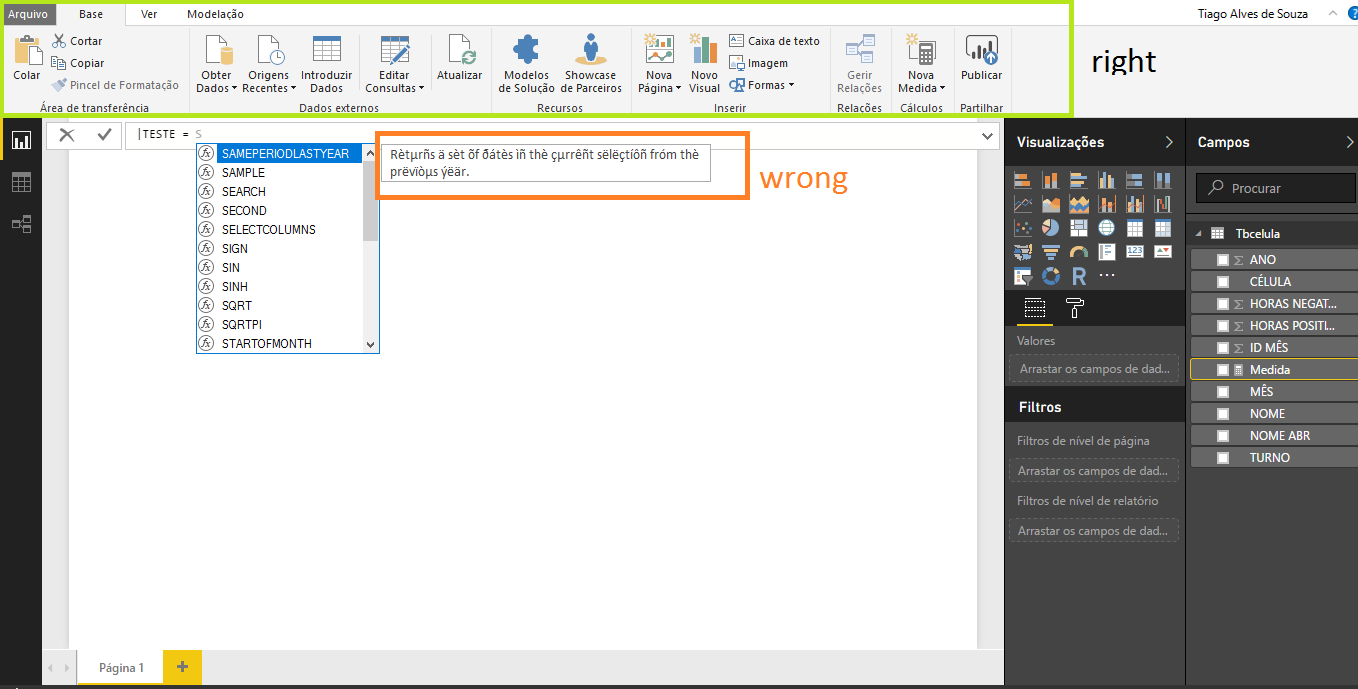1358x689 pixels.
Task: Add a new page with the plus button
Action: coord(182,667)
